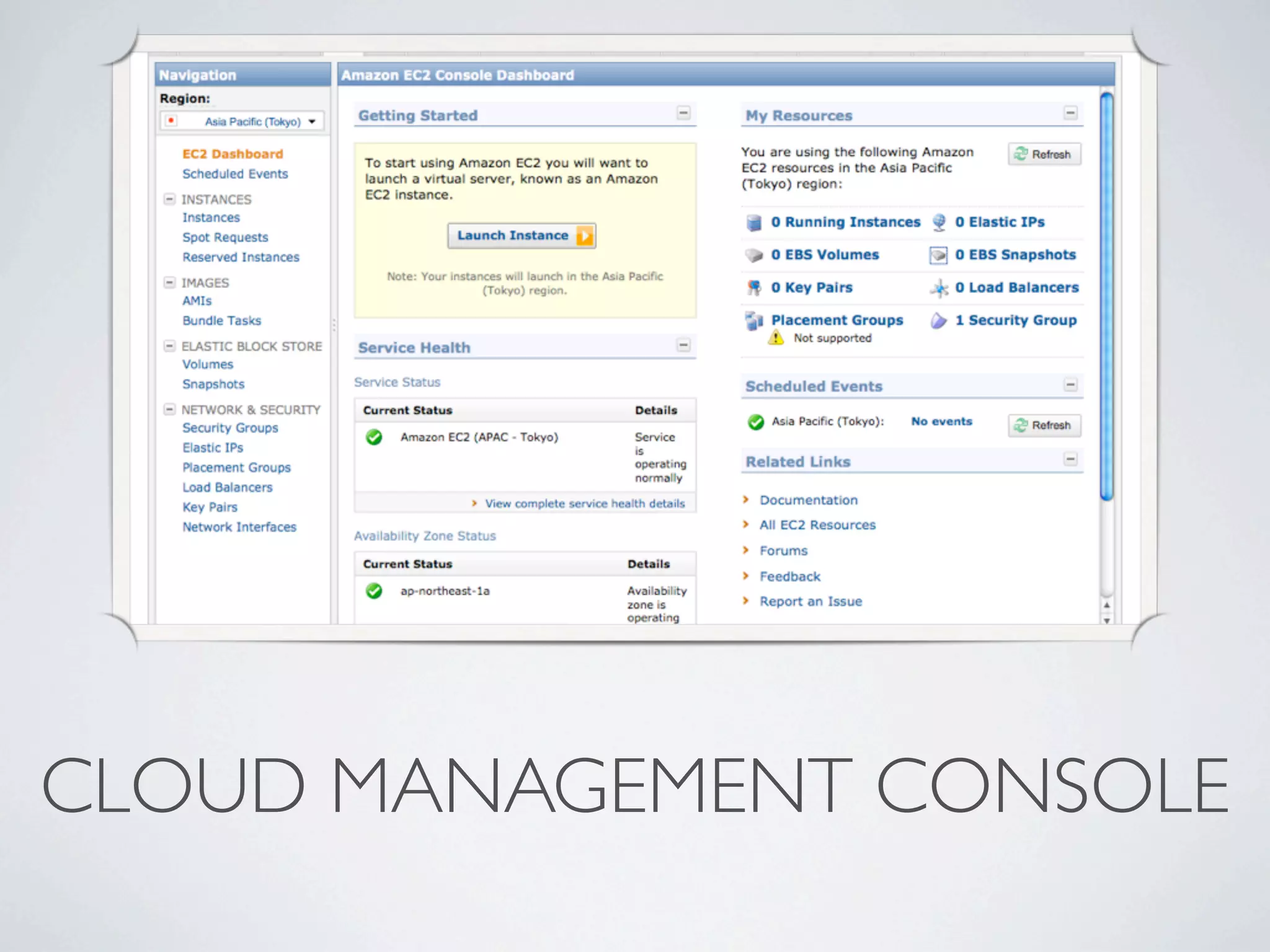Open AMIs page
Screen dimensions: 1270x952
tap(197, 301)
